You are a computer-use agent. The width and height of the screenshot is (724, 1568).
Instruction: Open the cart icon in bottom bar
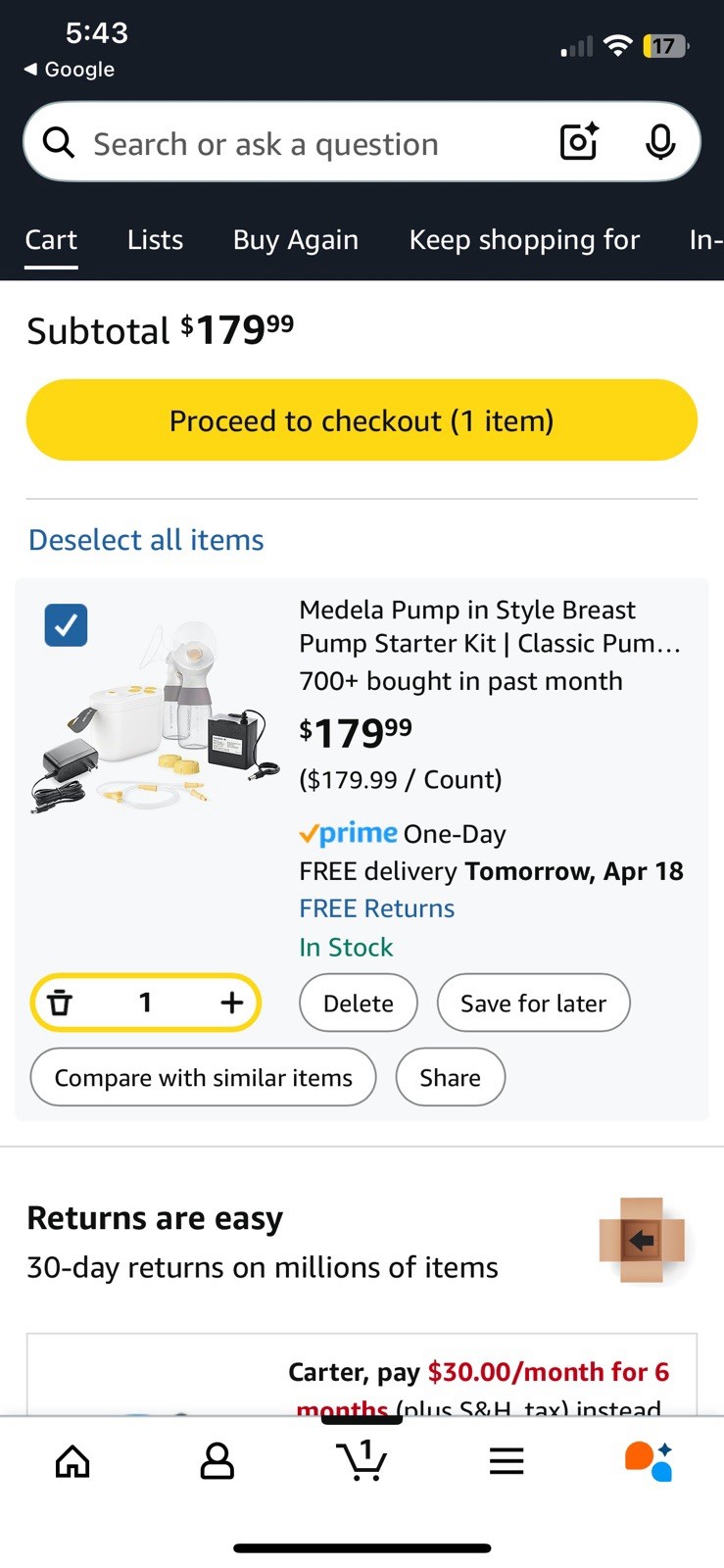[362, 1460]
